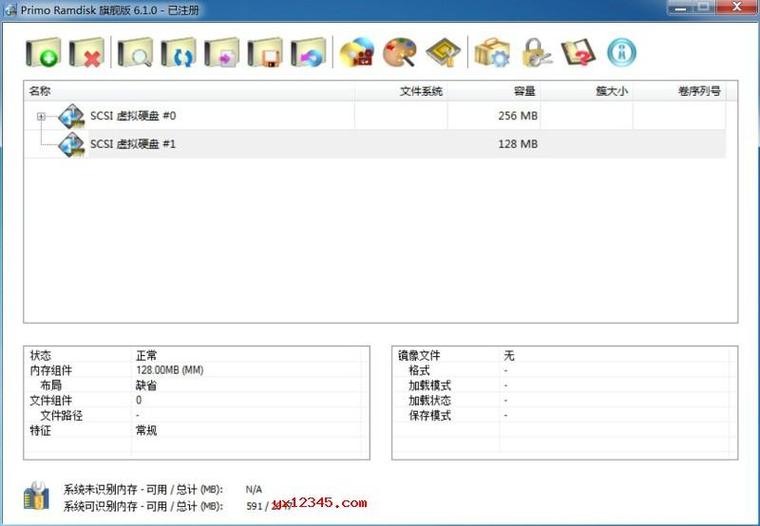Click the disk icon of SCSI 虚拟硬盘 #0
The height and width of the screenshot is (526, 760).
coord(71,116)
